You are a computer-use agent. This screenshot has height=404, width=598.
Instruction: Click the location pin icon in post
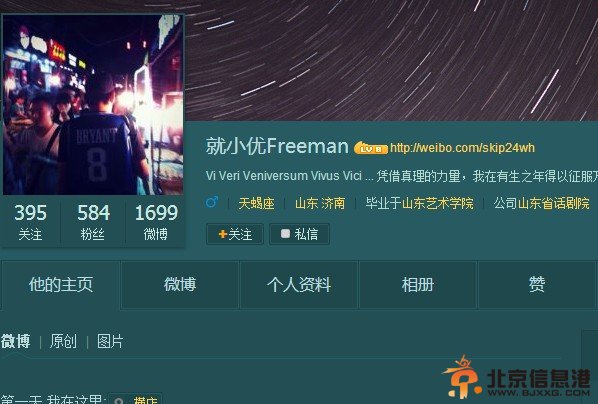coord(119,401)
